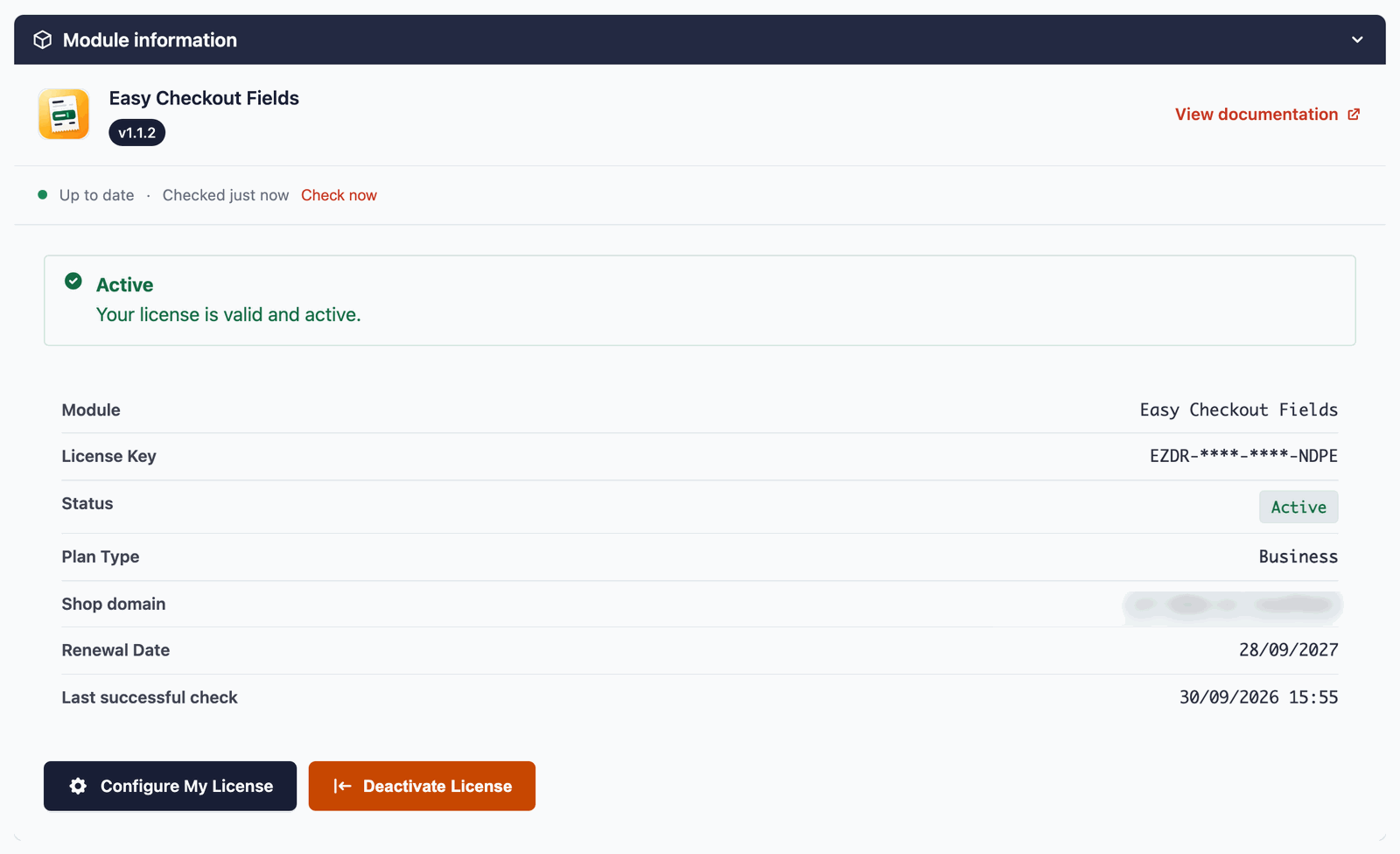Click the Plan Type label
Screen dimensions: 1400x854
tap(101, 556)
